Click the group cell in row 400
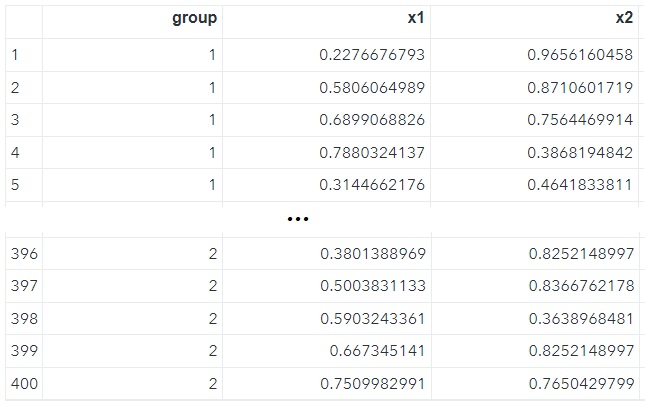 [212, 384]
